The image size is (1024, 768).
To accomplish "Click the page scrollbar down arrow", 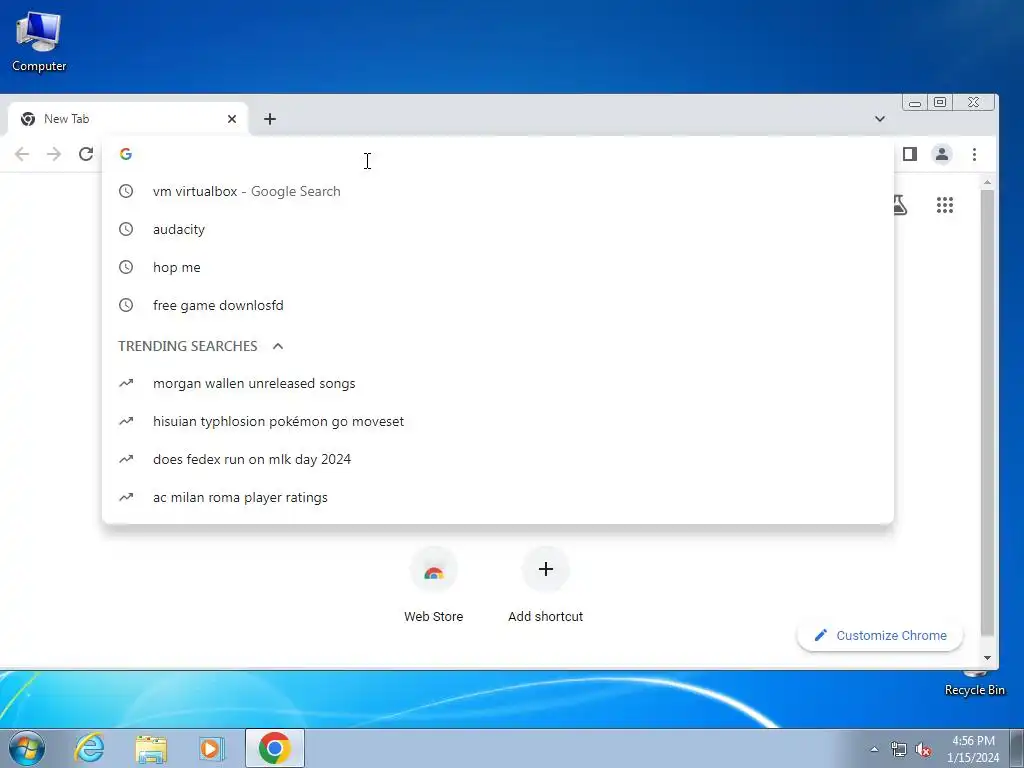I will pos(987,658).
